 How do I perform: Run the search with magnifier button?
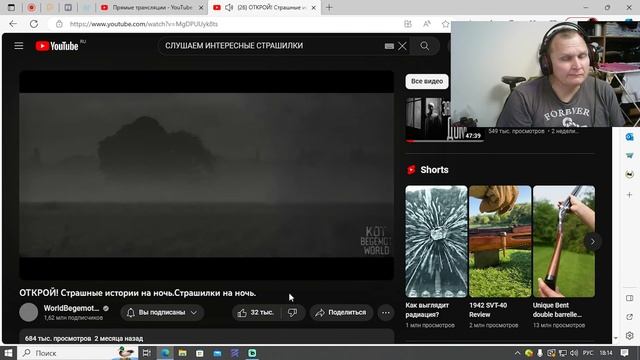pos(424,46)
